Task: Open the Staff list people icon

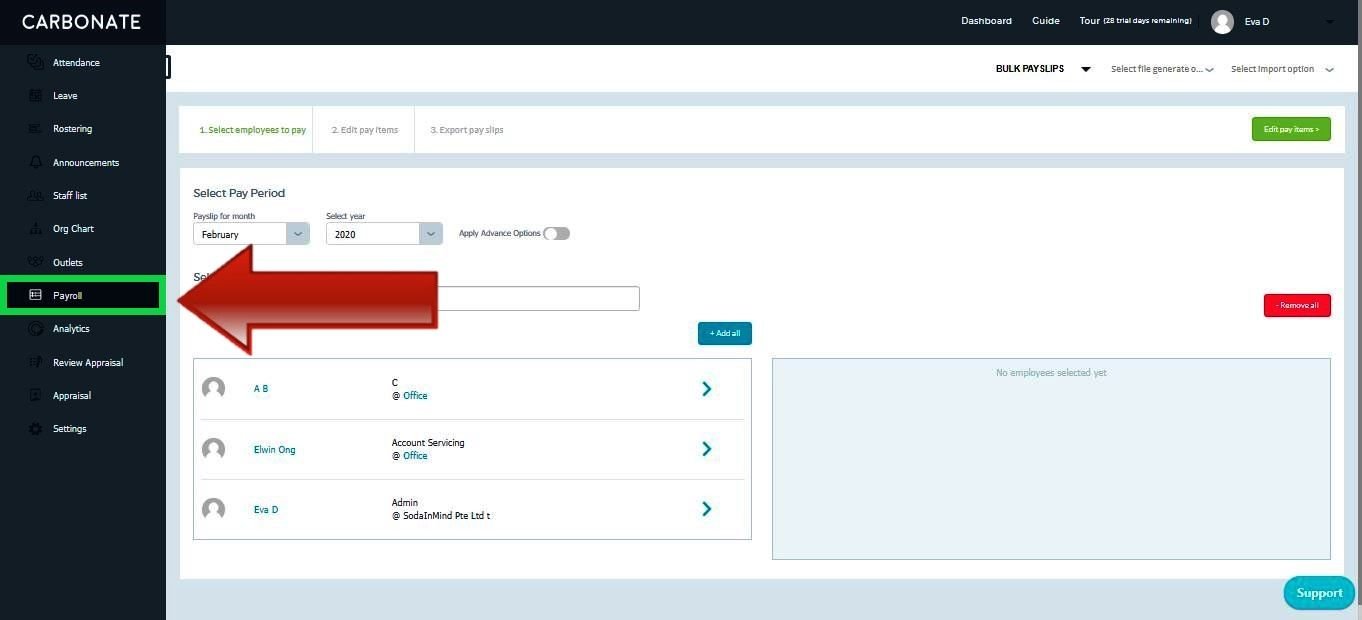Action: coord(37,195)
